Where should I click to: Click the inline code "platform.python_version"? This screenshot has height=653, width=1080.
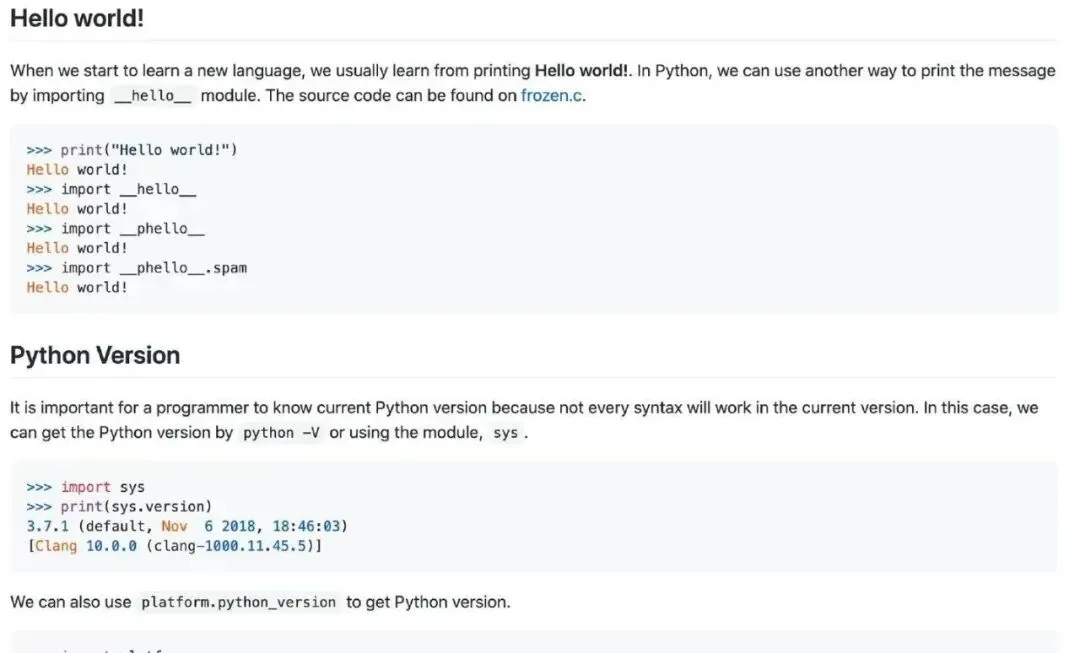click(x=238, y=602)
